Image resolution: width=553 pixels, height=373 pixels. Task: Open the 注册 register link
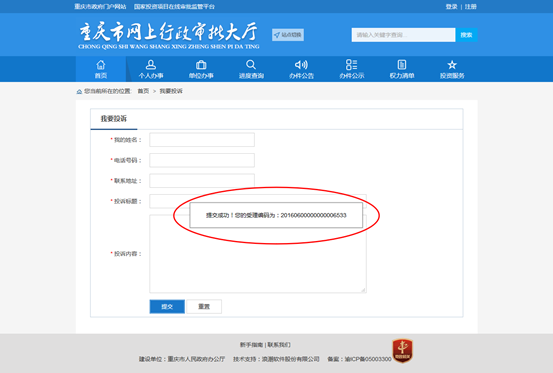[x=470, y=7]
